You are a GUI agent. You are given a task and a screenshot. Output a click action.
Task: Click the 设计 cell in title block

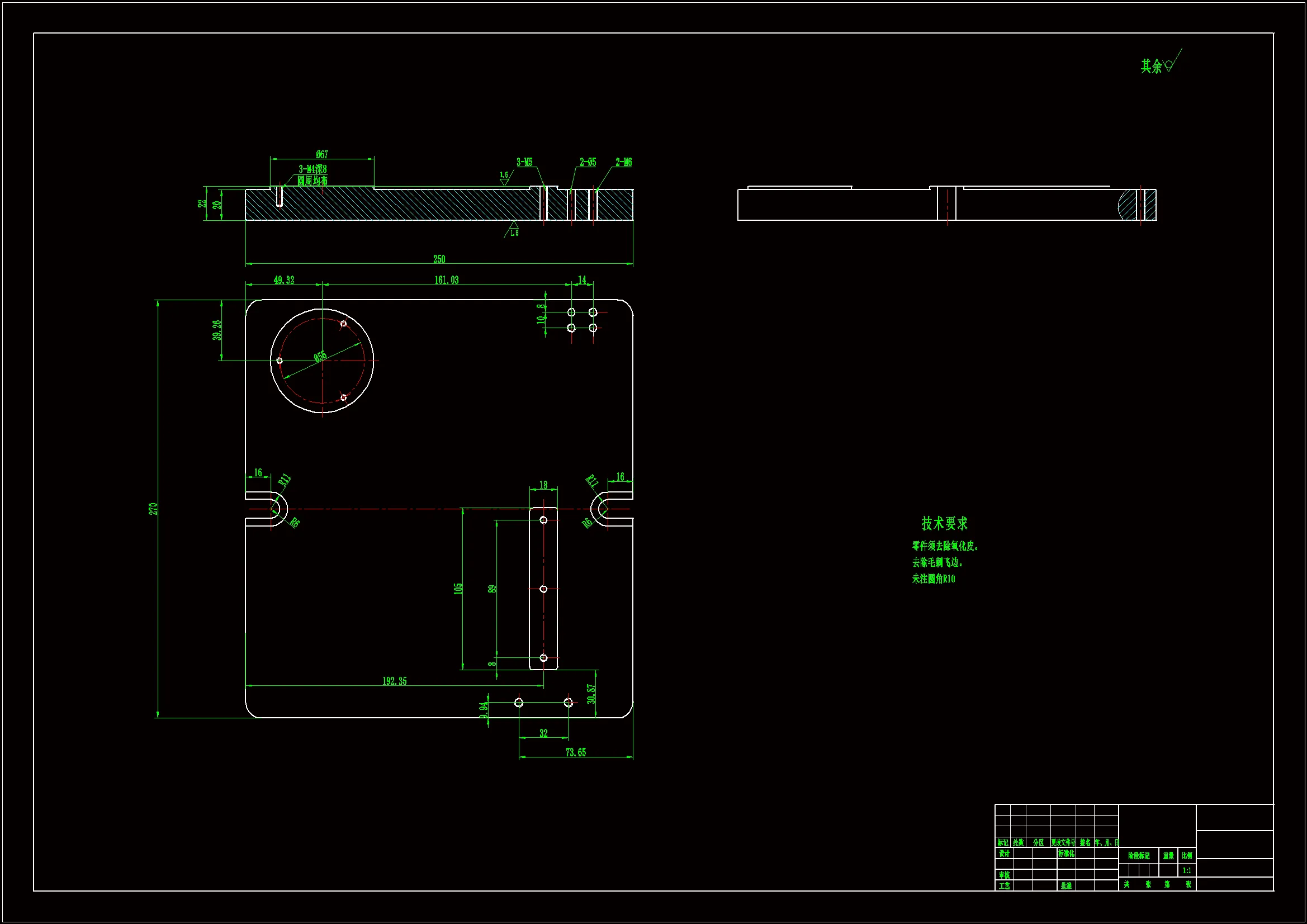tap(1004, 854)
